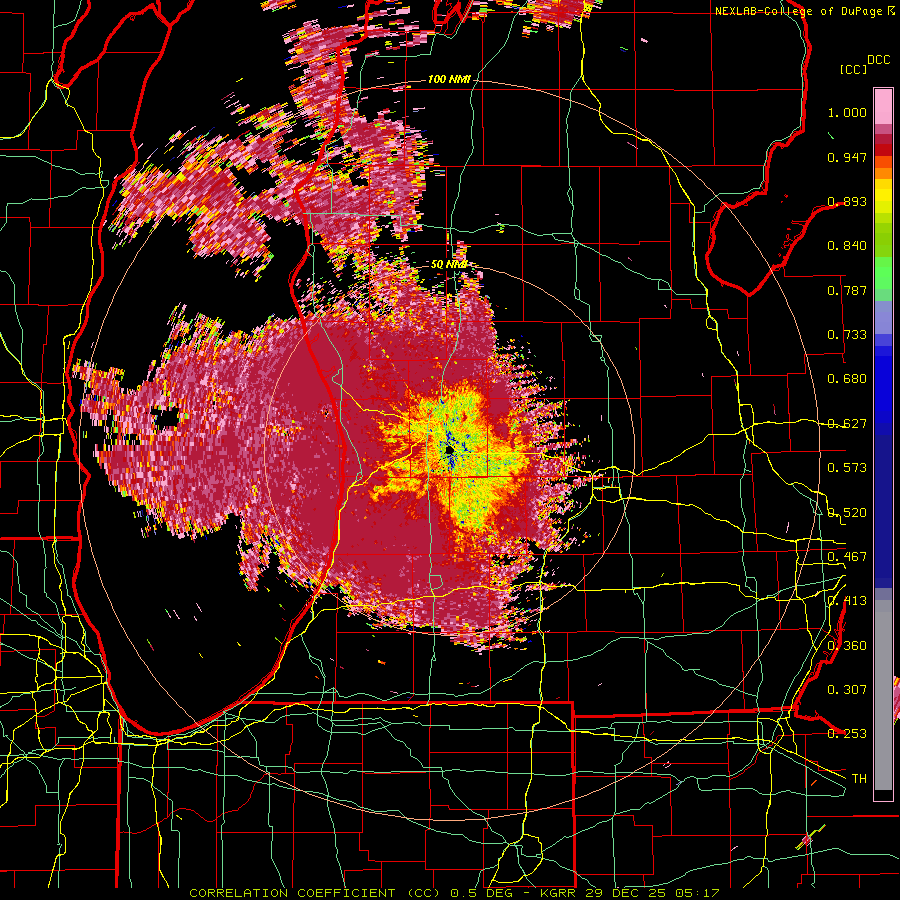The height and width of the screenshot is (900, 900).
Task: Click the 50 NMI range ring label
Action: [x=449, y=265]
